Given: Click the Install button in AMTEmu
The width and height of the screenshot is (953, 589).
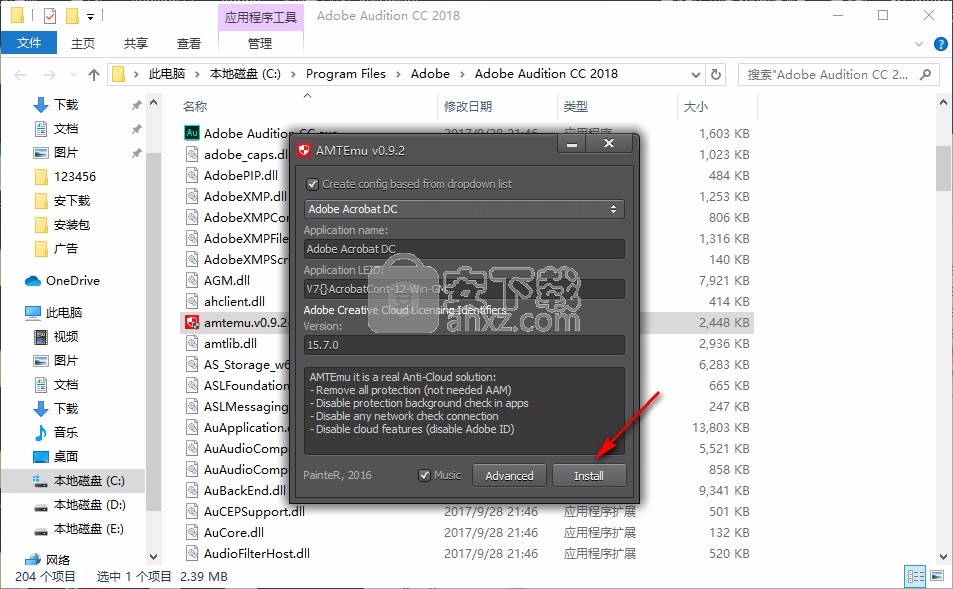Looking at the screenshot, I should 588,476.
